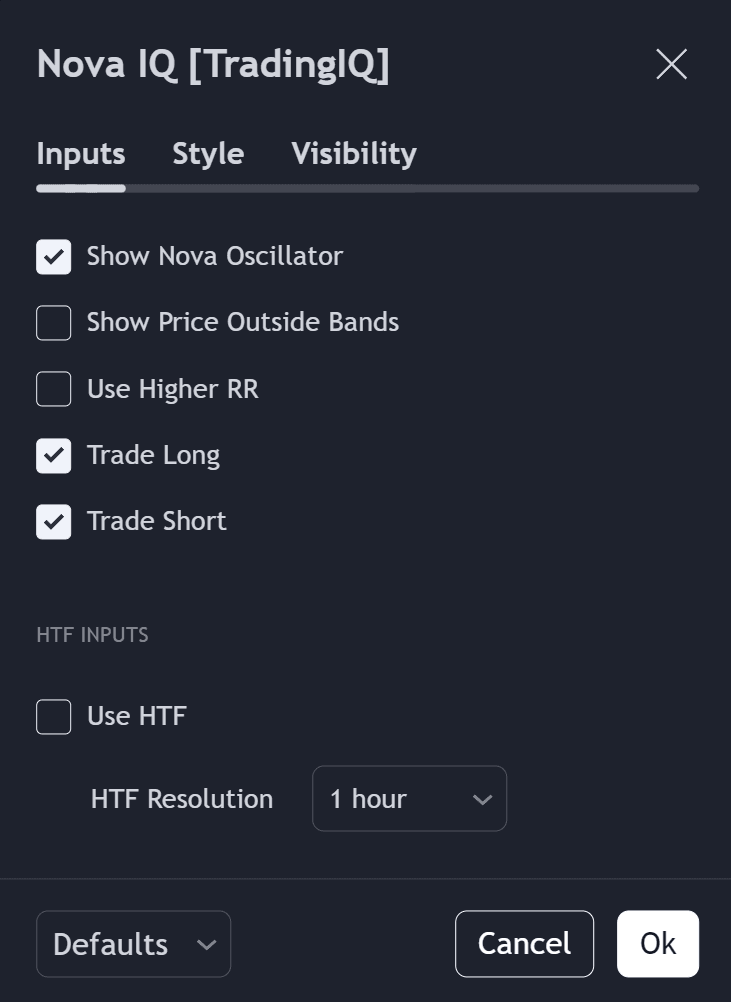Viewport: 731px width, 1002px height.
Task: Open the HTF Resolution dropdown
Action: coord(409,798)
